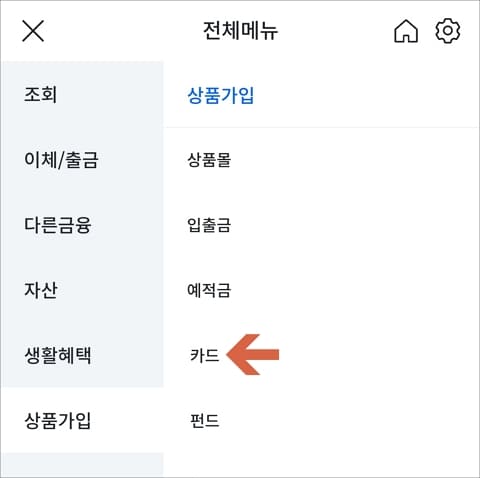Click the blank area beneath 펀드
The height and width of the screenshot is (478, 480).
pyautogui.click(x=322, y=458)
